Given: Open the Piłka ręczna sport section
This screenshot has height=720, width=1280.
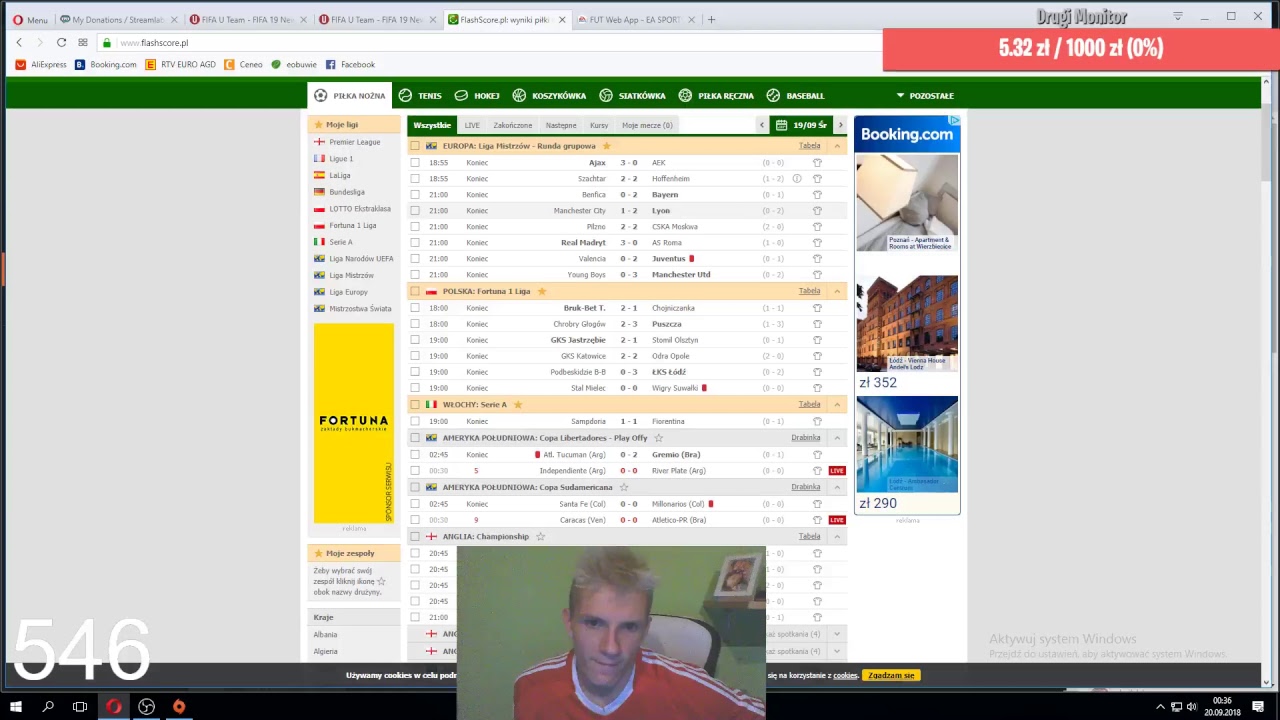Looking at the screenshot, I should (x=716, y=96).
